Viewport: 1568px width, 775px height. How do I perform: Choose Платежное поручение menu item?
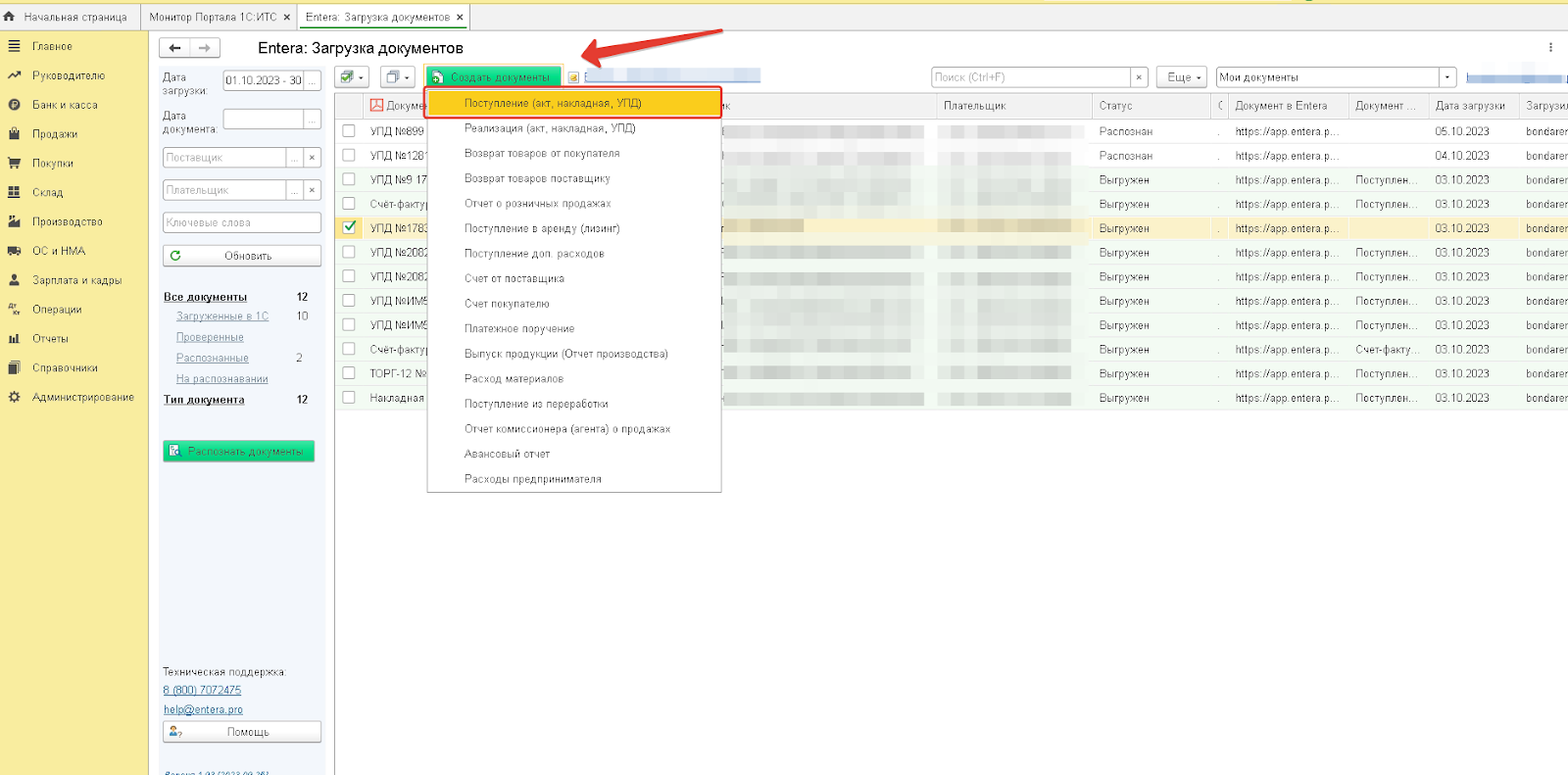[574, 329]
